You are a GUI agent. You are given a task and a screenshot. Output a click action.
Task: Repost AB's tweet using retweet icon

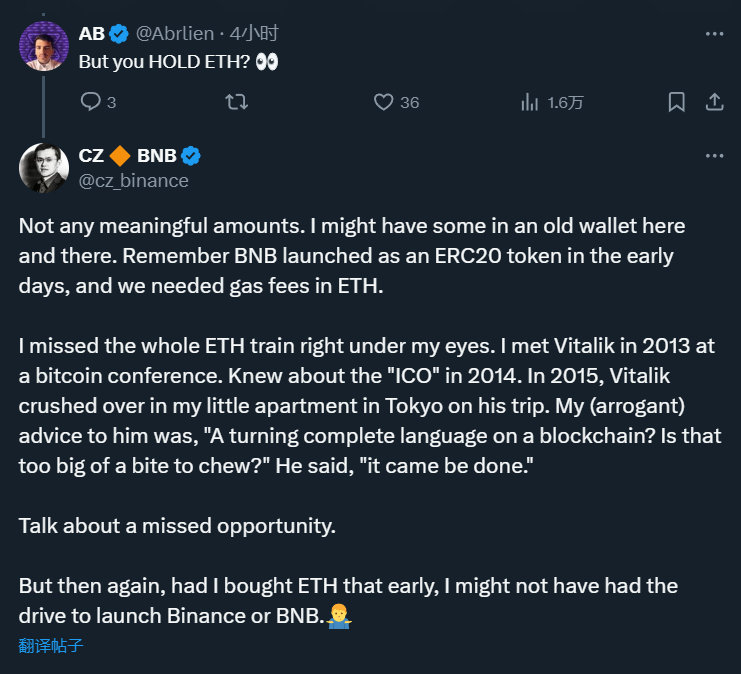[x=237, y=102]
